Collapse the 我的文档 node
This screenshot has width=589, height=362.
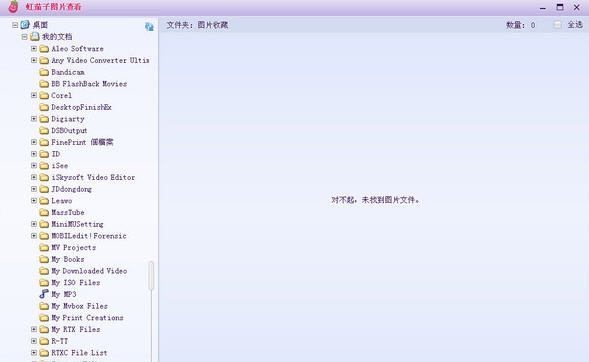point(24,37)
